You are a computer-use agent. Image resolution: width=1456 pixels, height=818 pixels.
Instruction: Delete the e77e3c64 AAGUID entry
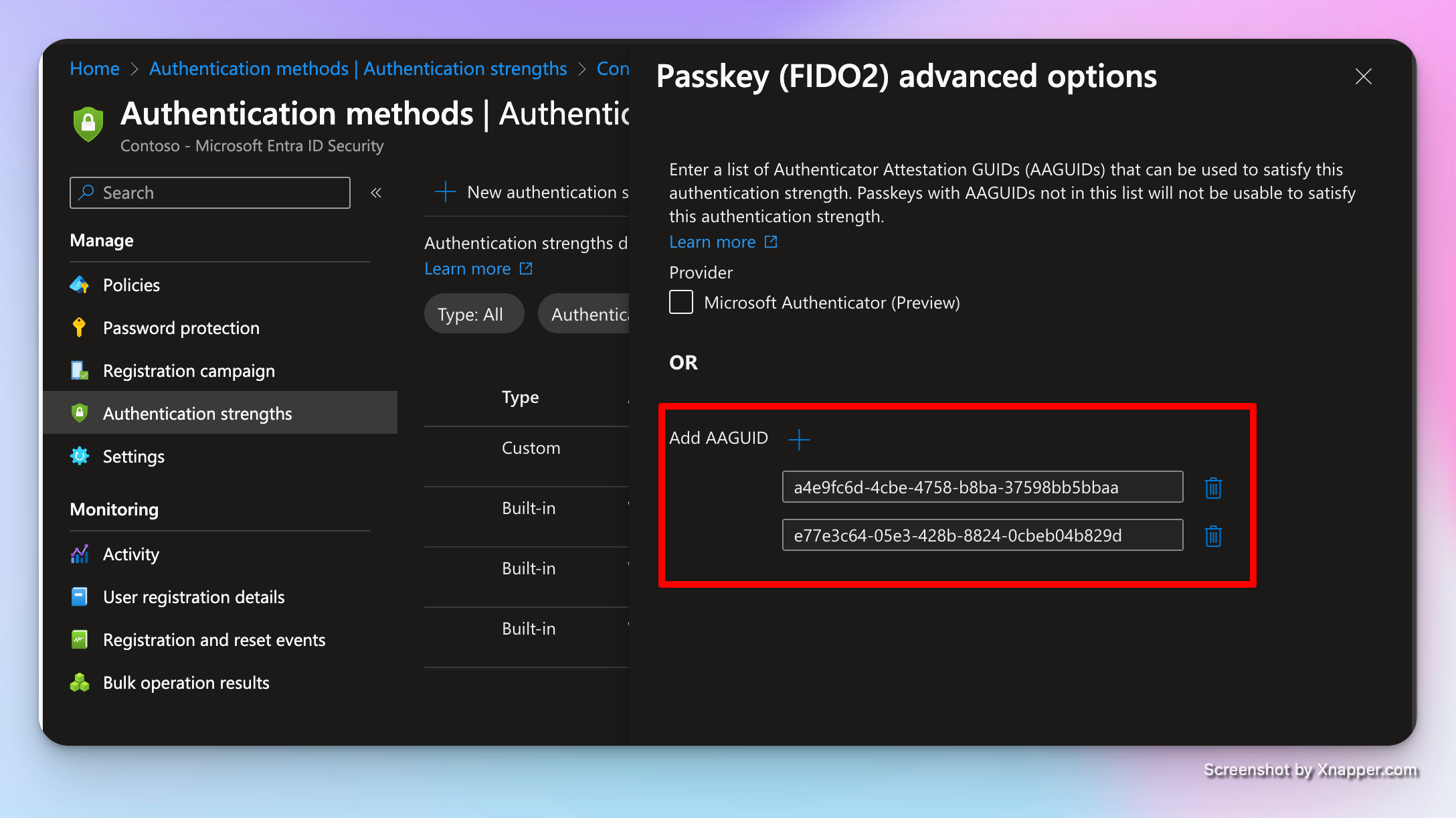[1213, 536]
